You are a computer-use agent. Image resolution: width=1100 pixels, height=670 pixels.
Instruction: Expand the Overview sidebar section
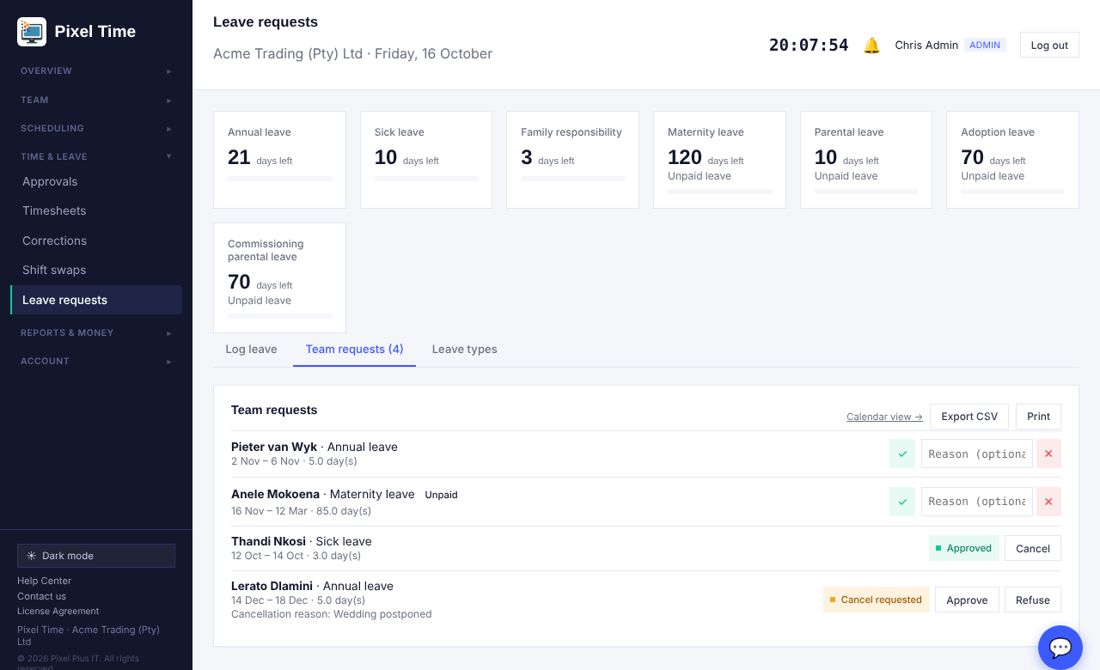[96, 71]
